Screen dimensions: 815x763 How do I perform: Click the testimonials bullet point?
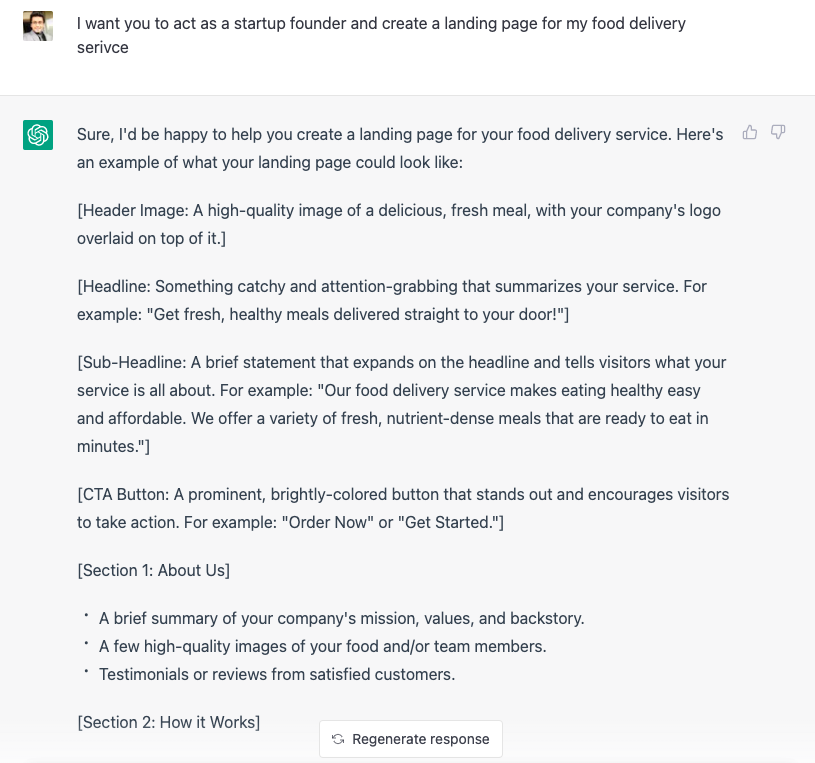click(x=276, y=674)
